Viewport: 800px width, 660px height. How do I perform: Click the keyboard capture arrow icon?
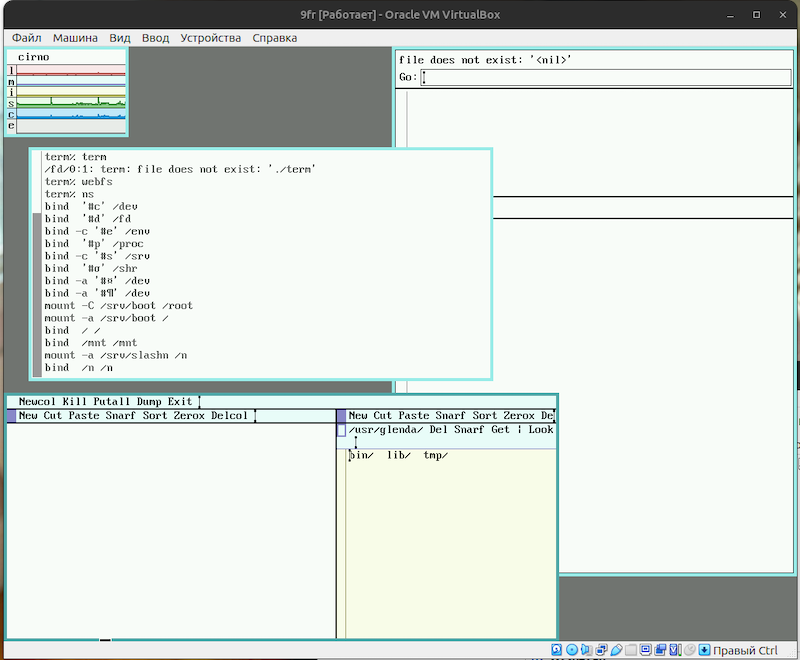point(704,650)
